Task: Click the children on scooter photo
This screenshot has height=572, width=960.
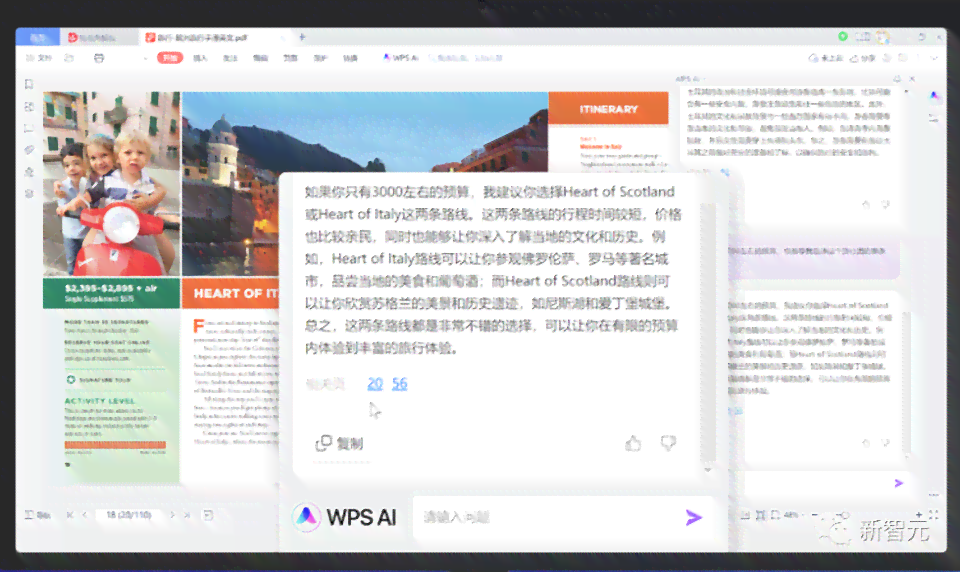Action: click(x=111, y=184)
